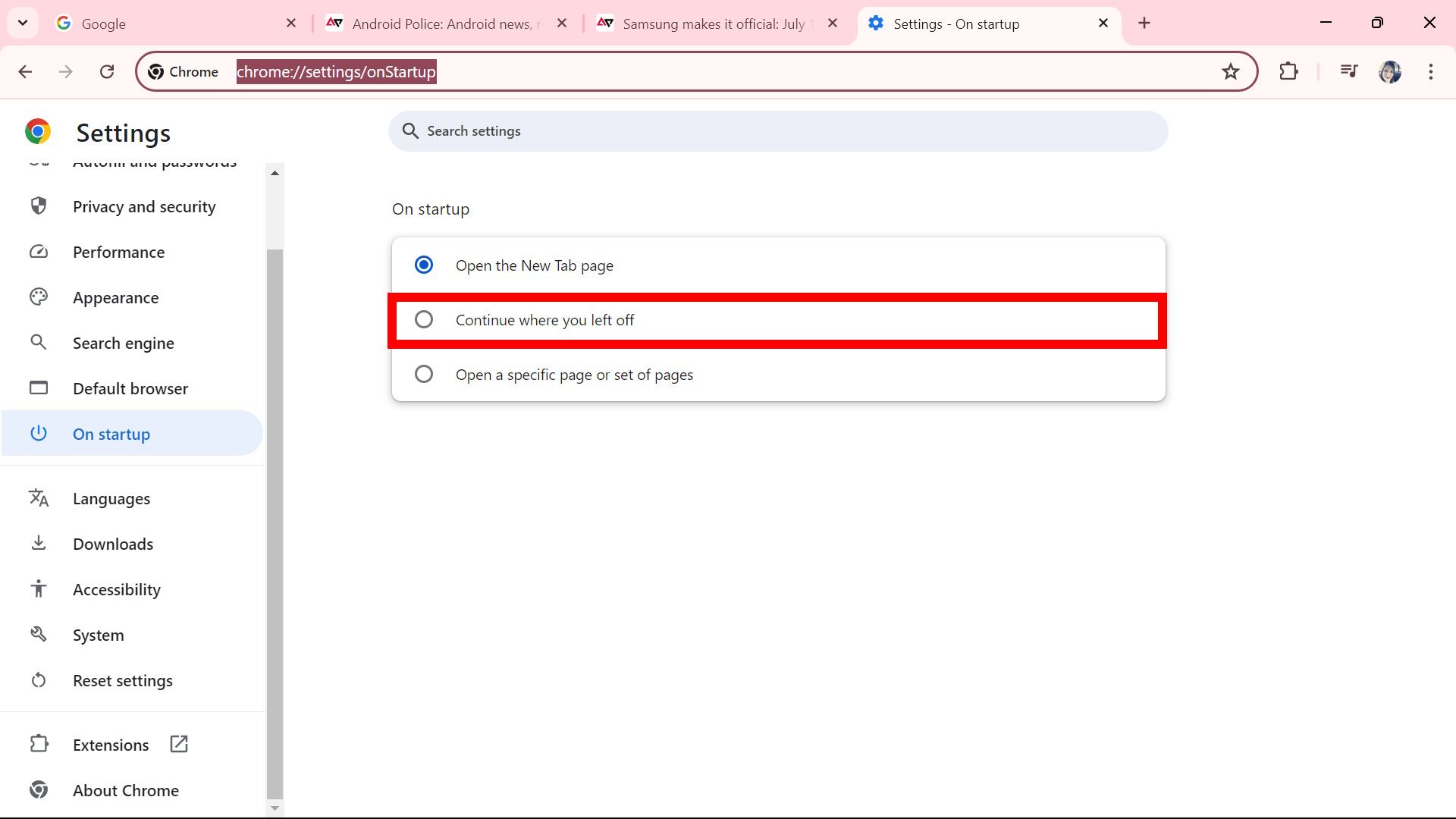
Task: Enable Continue where you left off
Action: point(424,319)
